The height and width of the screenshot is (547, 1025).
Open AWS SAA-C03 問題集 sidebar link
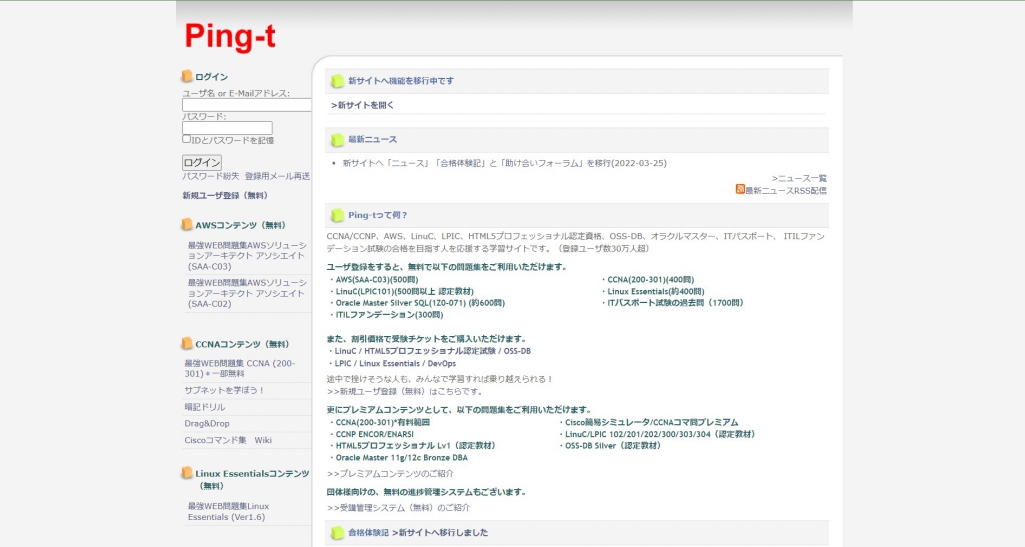click(247, 256)
